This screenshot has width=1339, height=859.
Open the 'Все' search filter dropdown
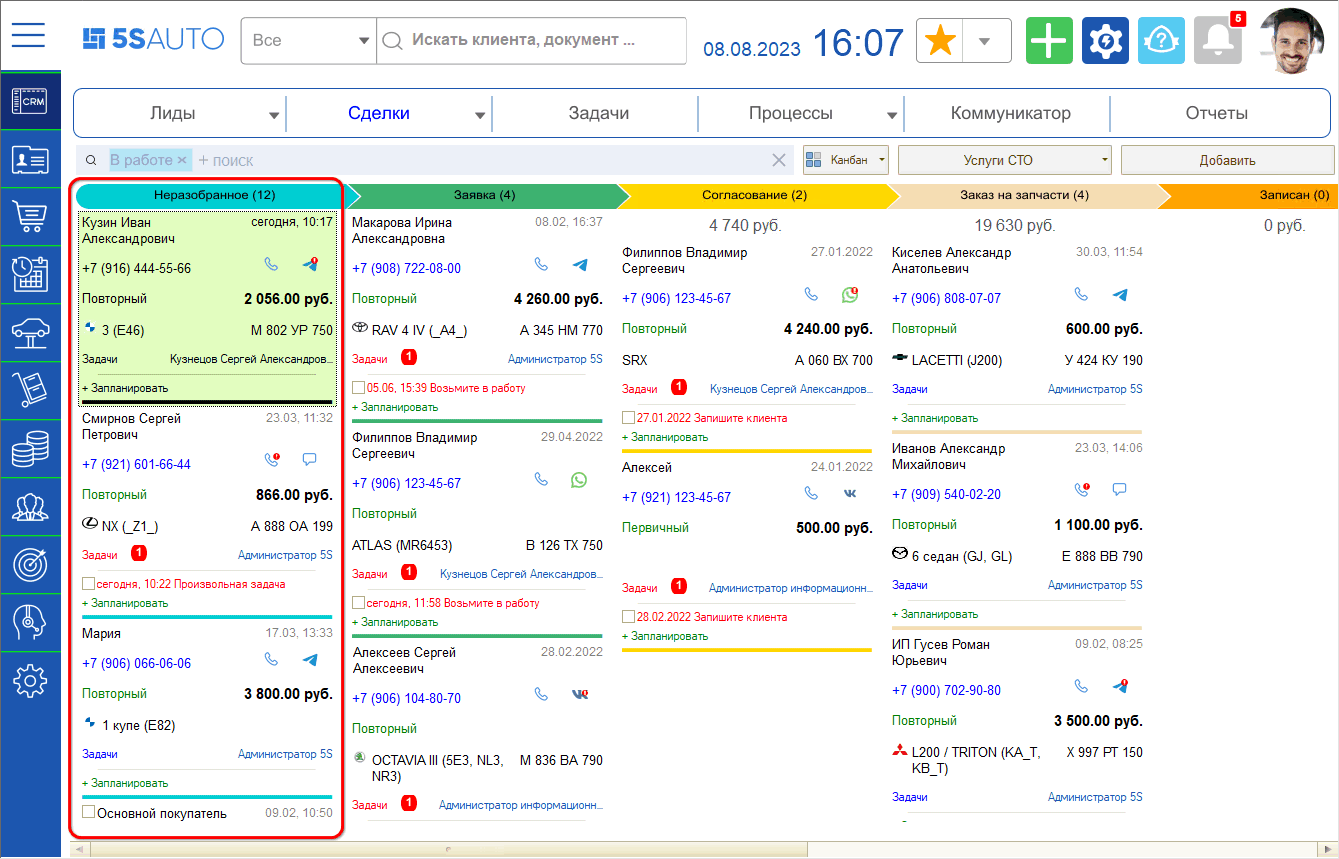tap(308, 40)
